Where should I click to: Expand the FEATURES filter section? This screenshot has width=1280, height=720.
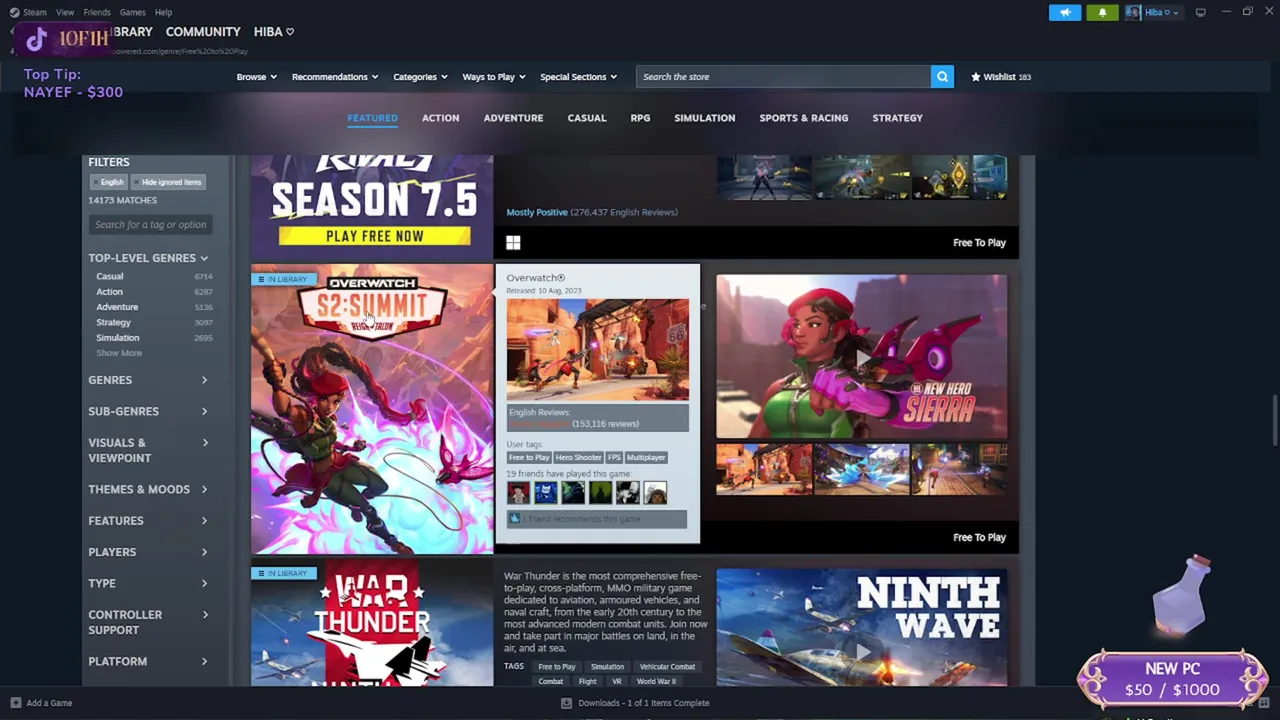coord(148,521)
